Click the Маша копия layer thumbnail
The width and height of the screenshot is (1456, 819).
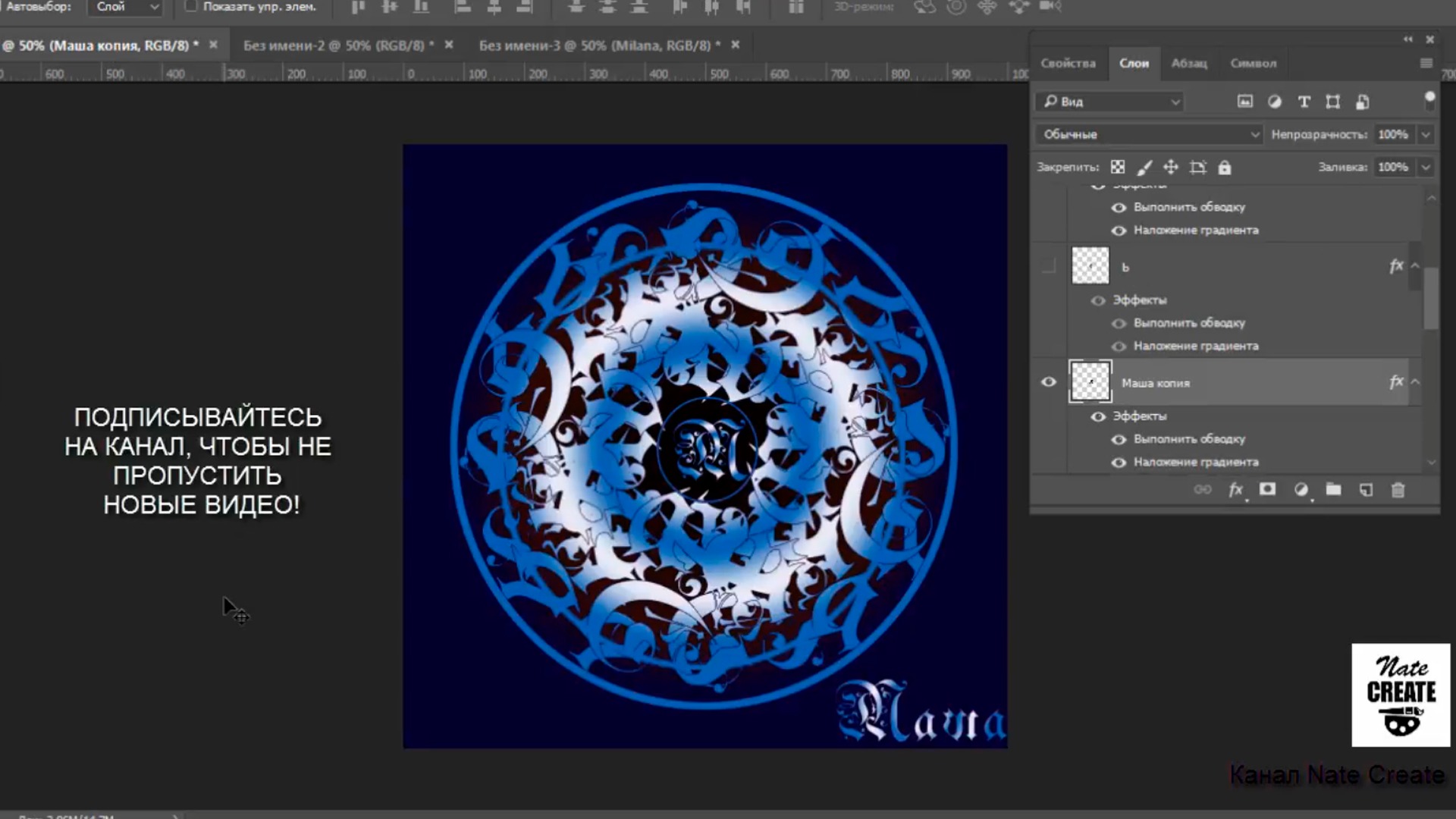coord(1090,382)
